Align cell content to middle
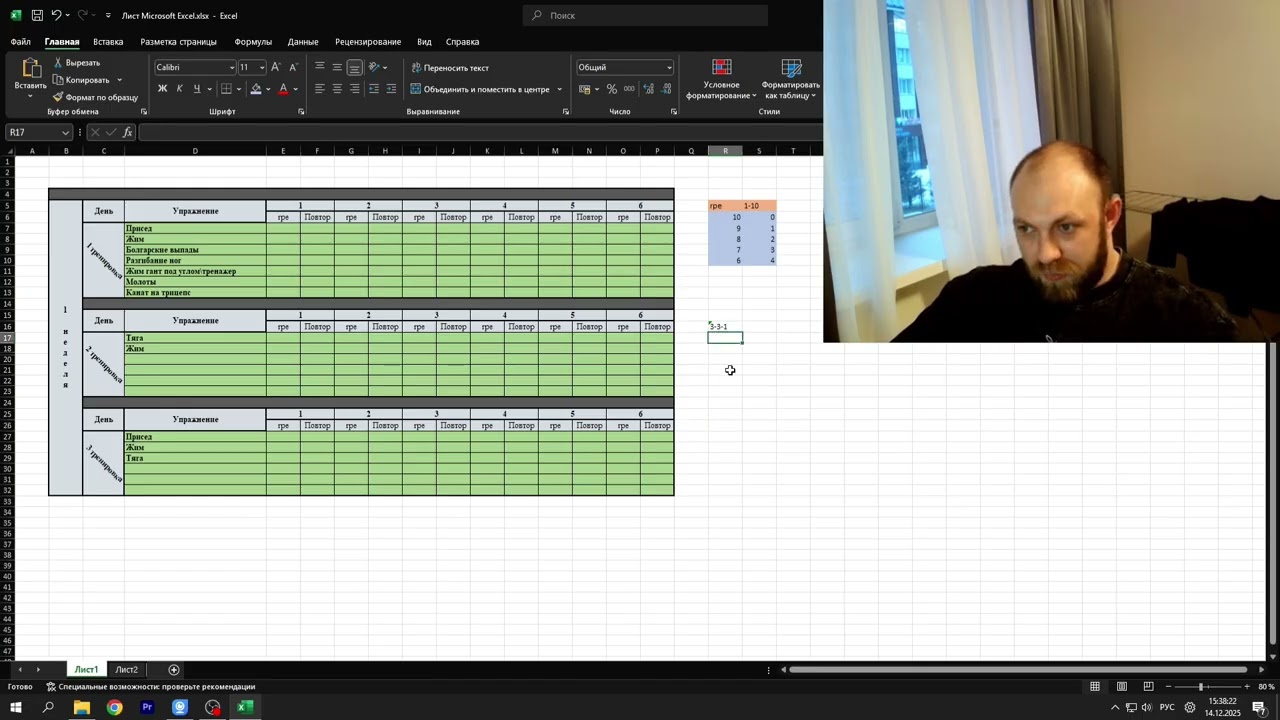The width and height of the screenshot is (1280, 720). coord(337,67)
